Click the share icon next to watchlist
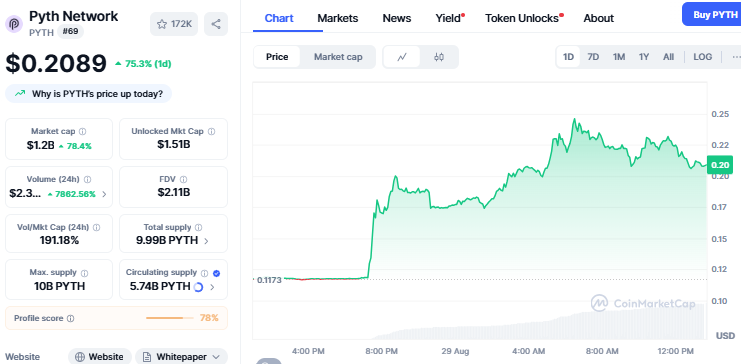 click(216, 24)
